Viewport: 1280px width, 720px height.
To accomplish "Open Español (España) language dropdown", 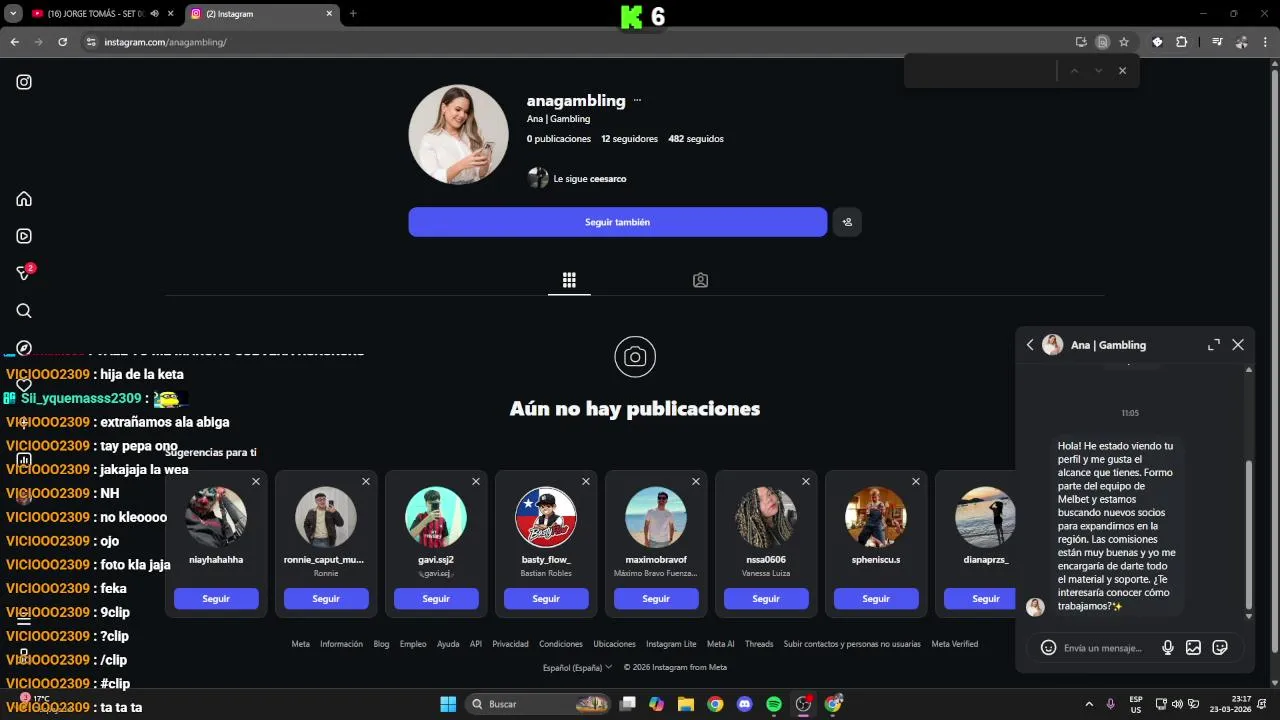I will tap(577, 667).
